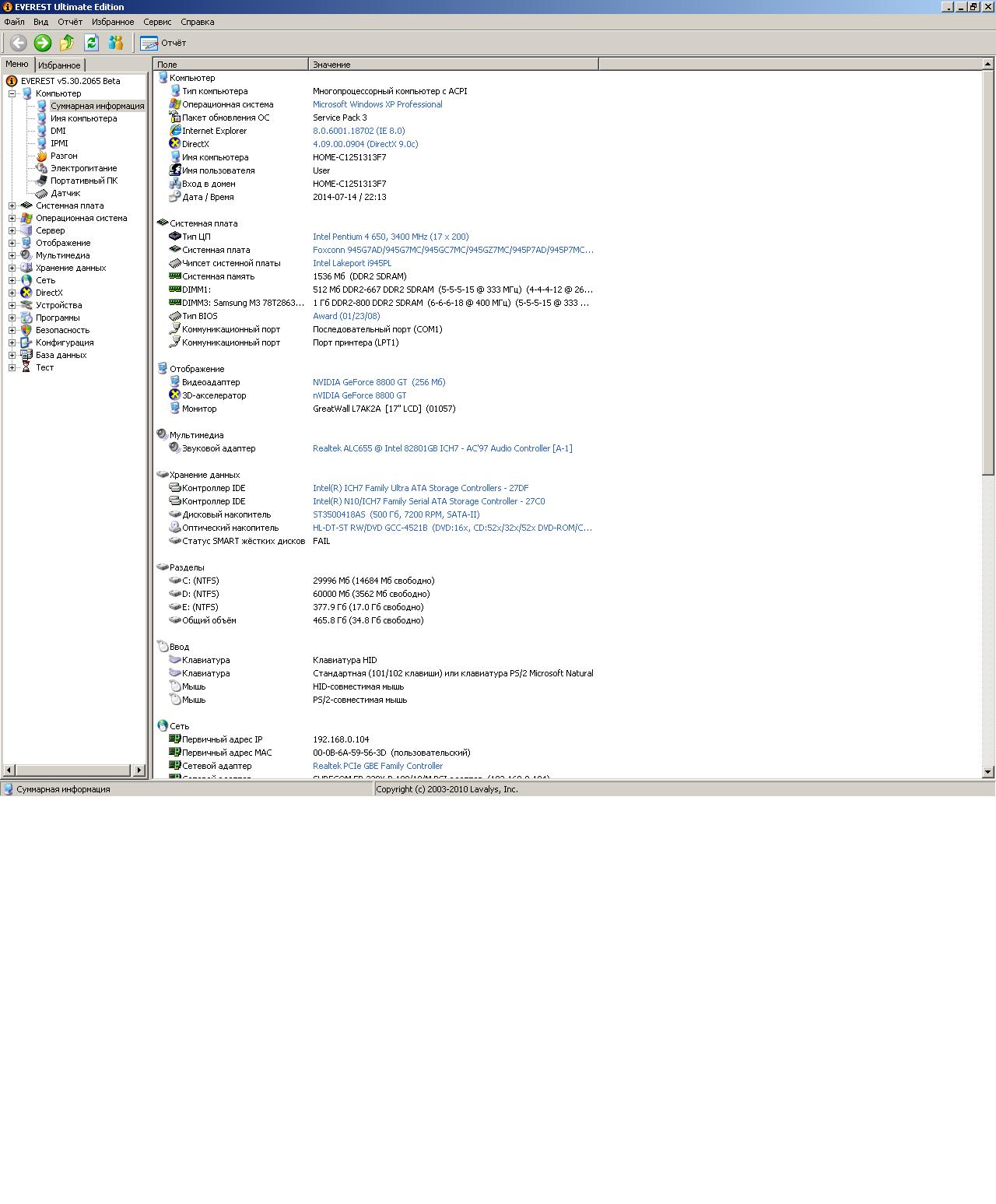Click the vertical scrollbar down arrow

point(988,772)
